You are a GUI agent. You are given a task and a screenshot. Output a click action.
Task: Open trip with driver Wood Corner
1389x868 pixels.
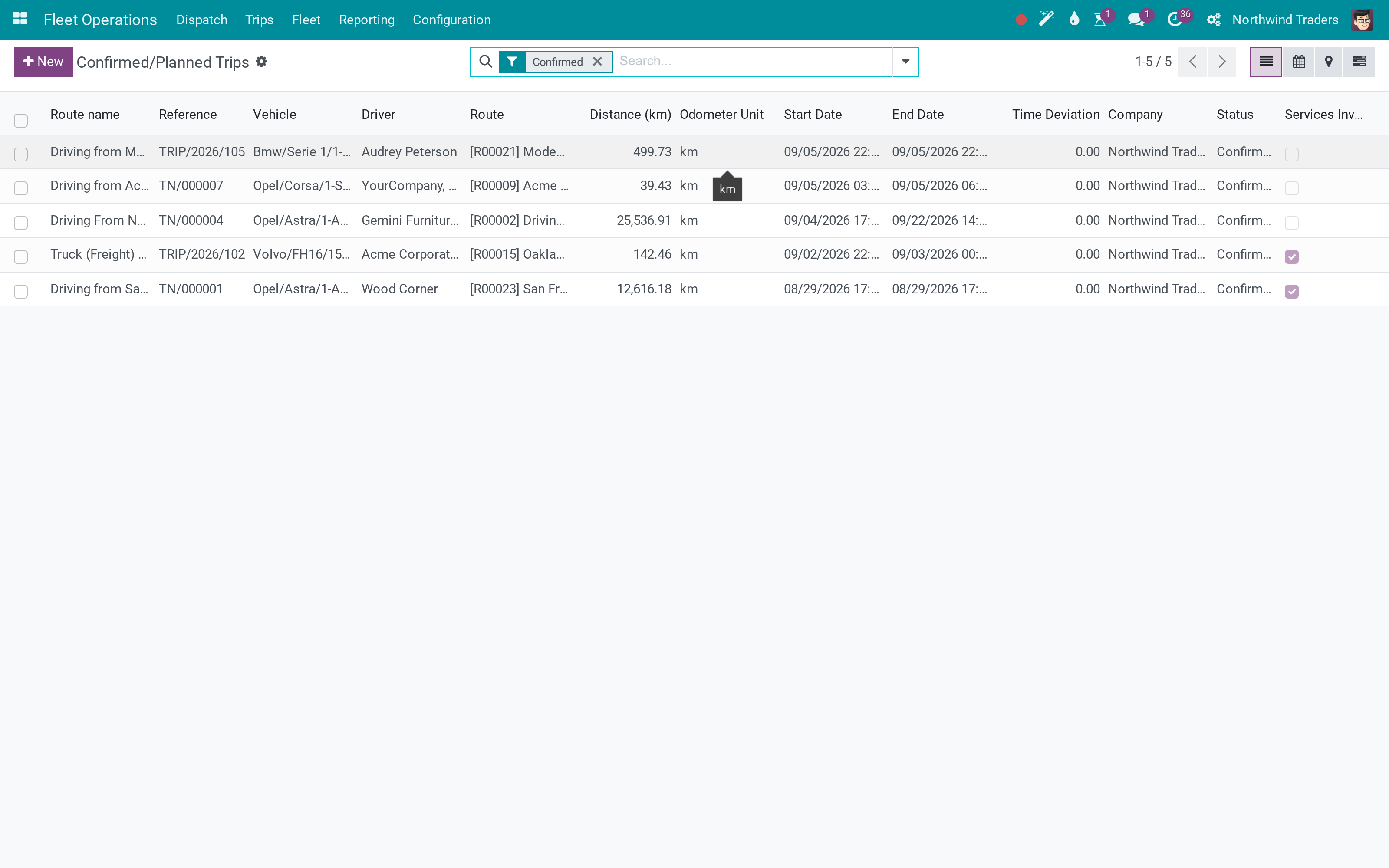tap(399, 289)
